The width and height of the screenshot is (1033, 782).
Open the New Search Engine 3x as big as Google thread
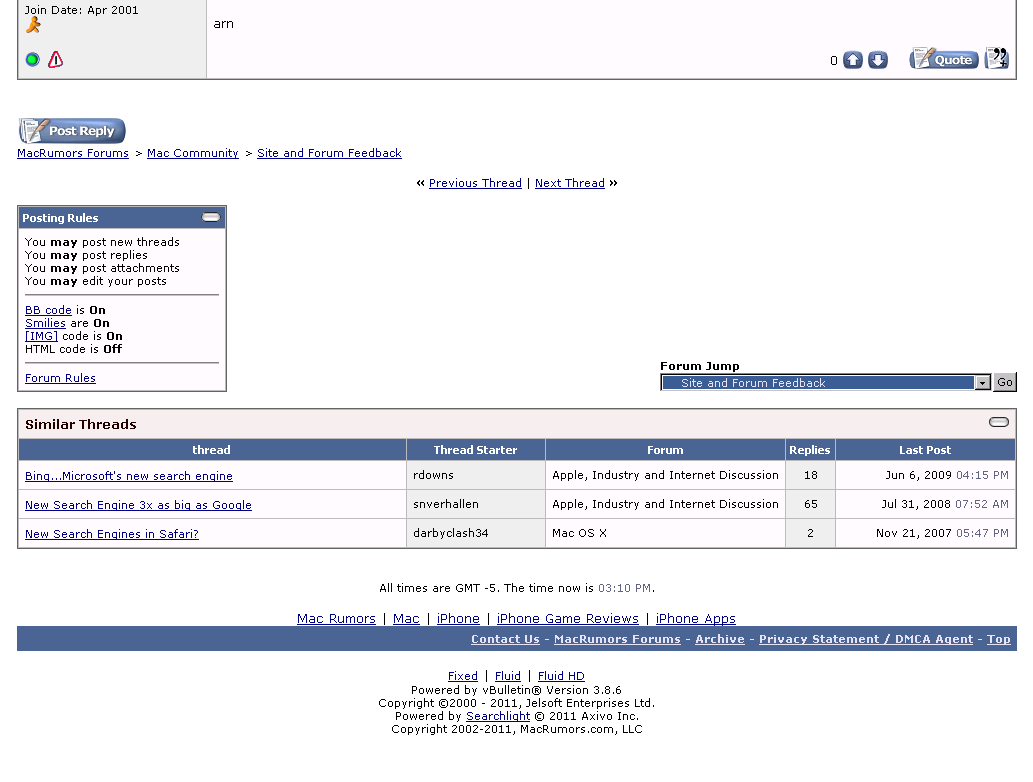tap(138, 505)
